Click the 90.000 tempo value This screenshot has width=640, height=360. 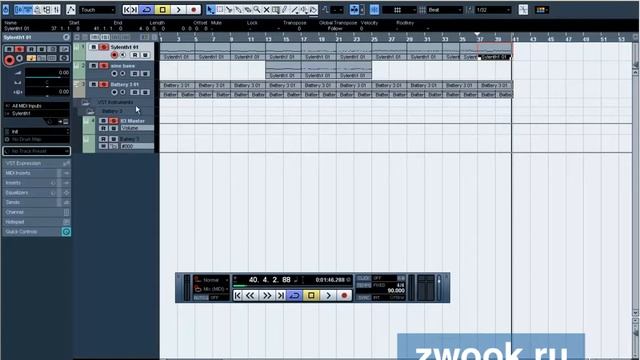point(396,291)
